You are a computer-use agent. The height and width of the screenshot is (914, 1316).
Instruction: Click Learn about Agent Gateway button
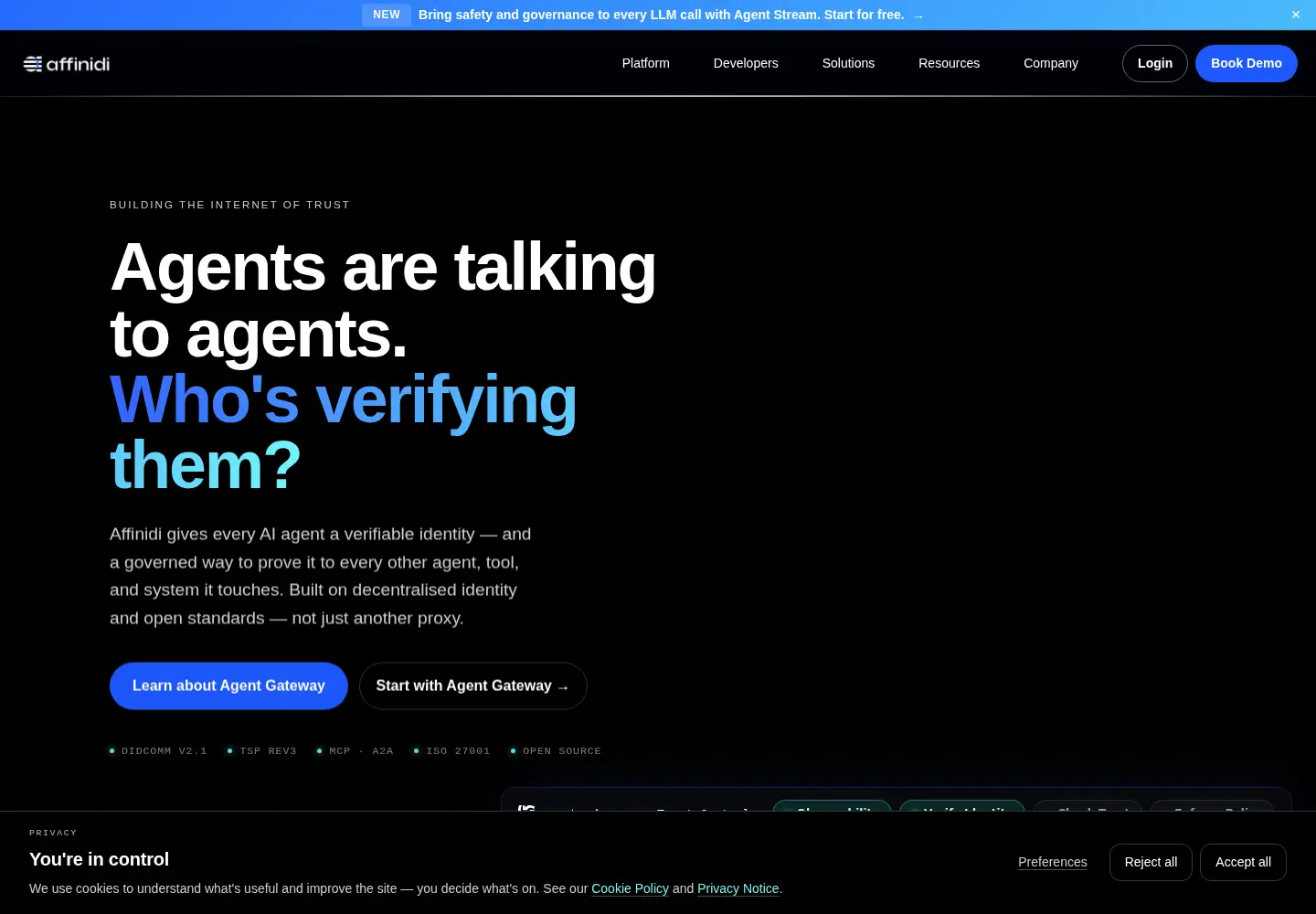click(228, 685)
